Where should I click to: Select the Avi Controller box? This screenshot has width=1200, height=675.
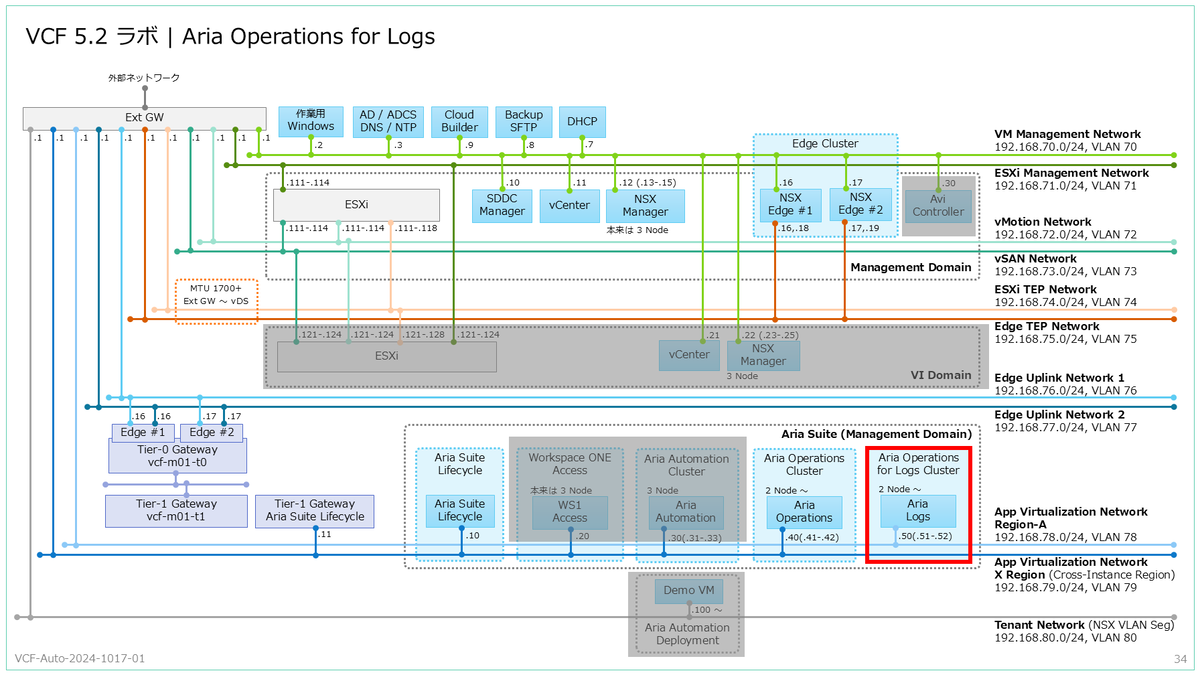938,205
